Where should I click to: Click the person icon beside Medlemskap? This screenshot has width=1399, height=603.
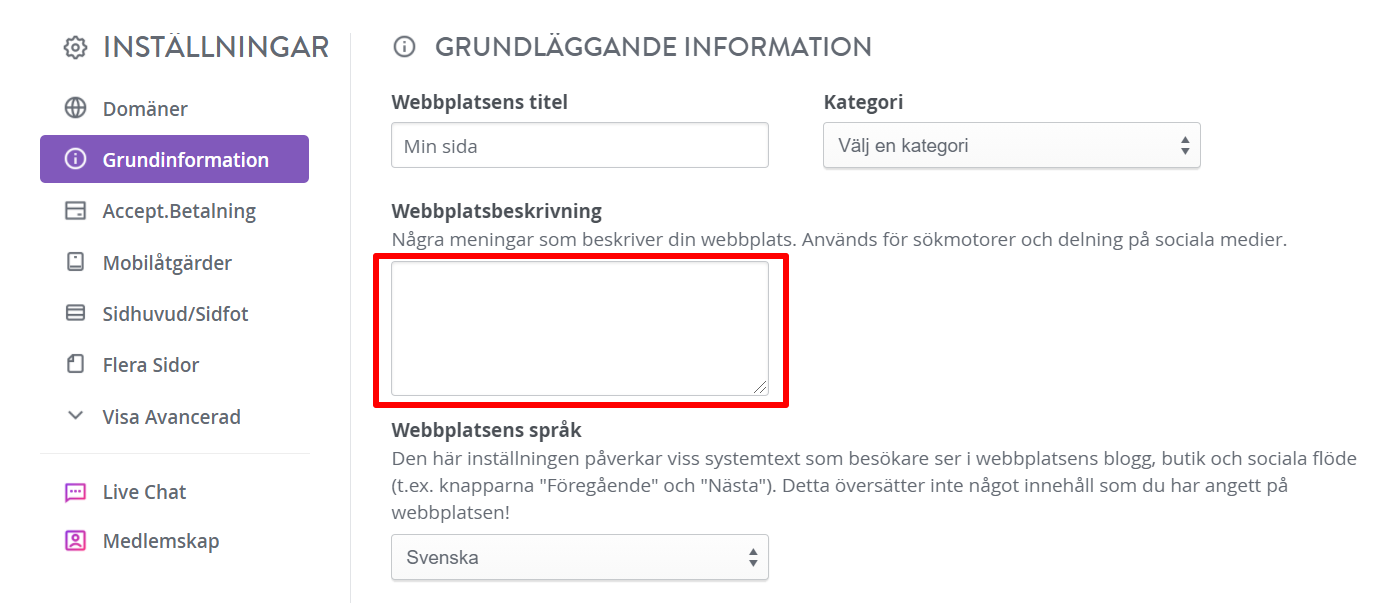pyautogui.click(x=75, y=541)
